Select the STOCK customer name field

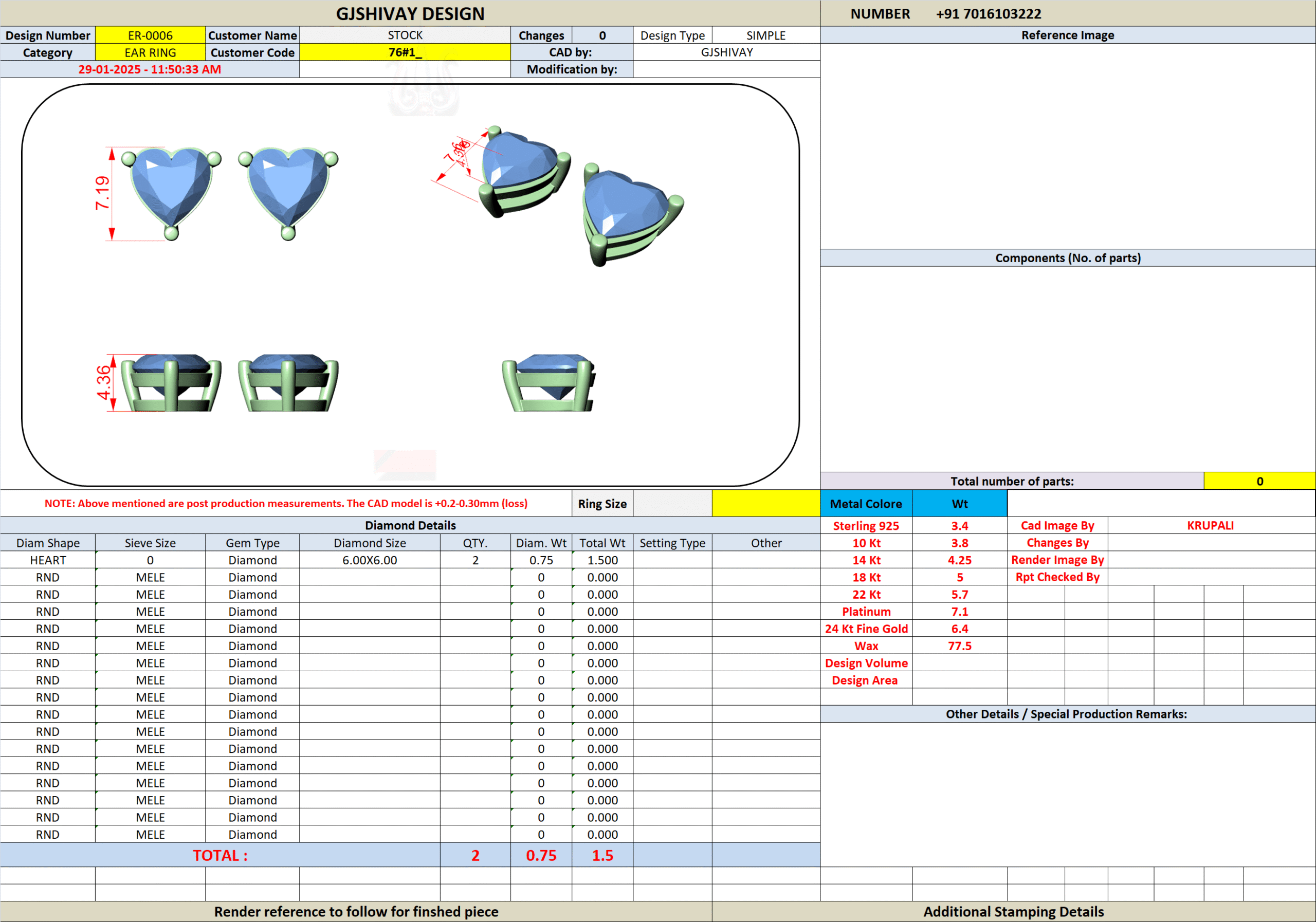click(x=405, y=35)
